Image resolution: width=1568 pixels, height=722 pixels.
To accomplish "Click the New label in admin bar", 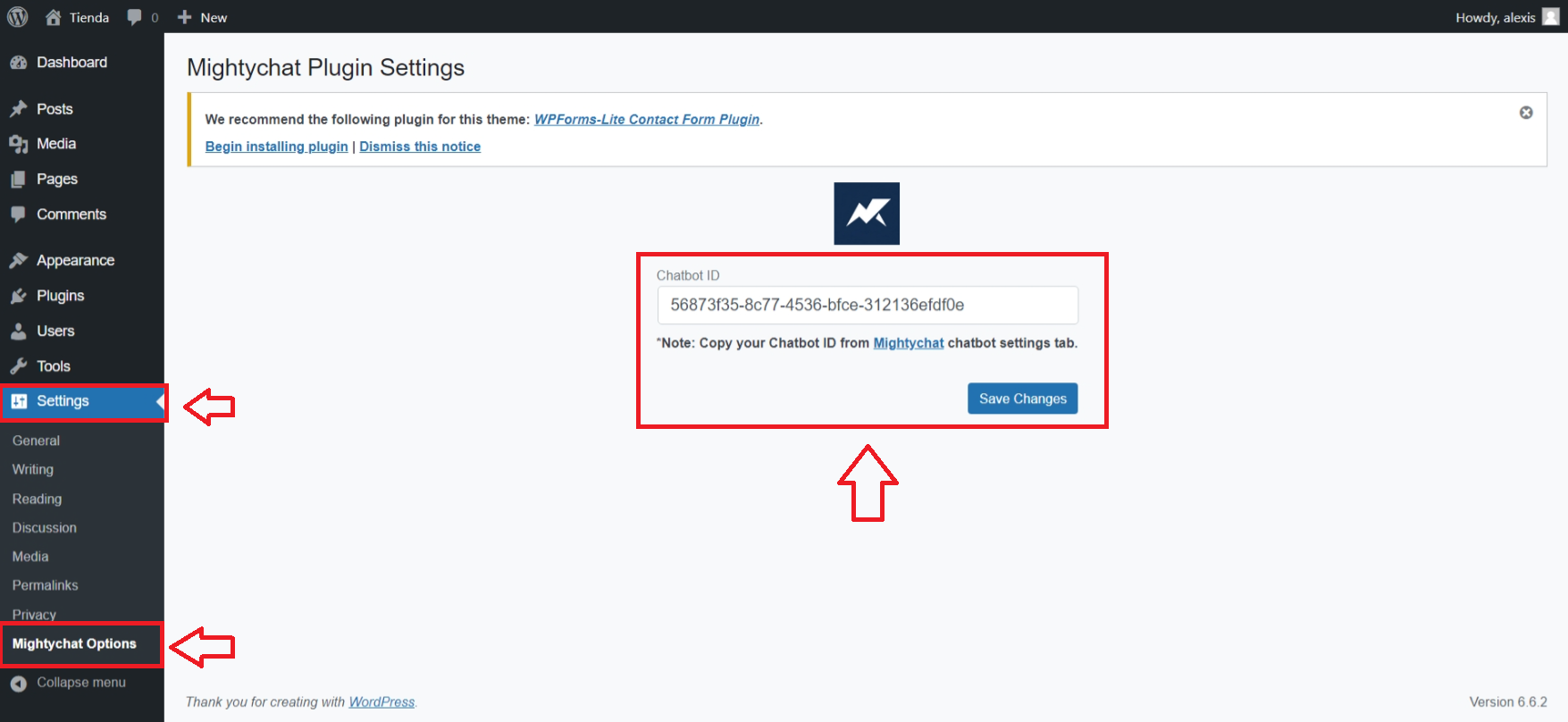I will point(214,17).
